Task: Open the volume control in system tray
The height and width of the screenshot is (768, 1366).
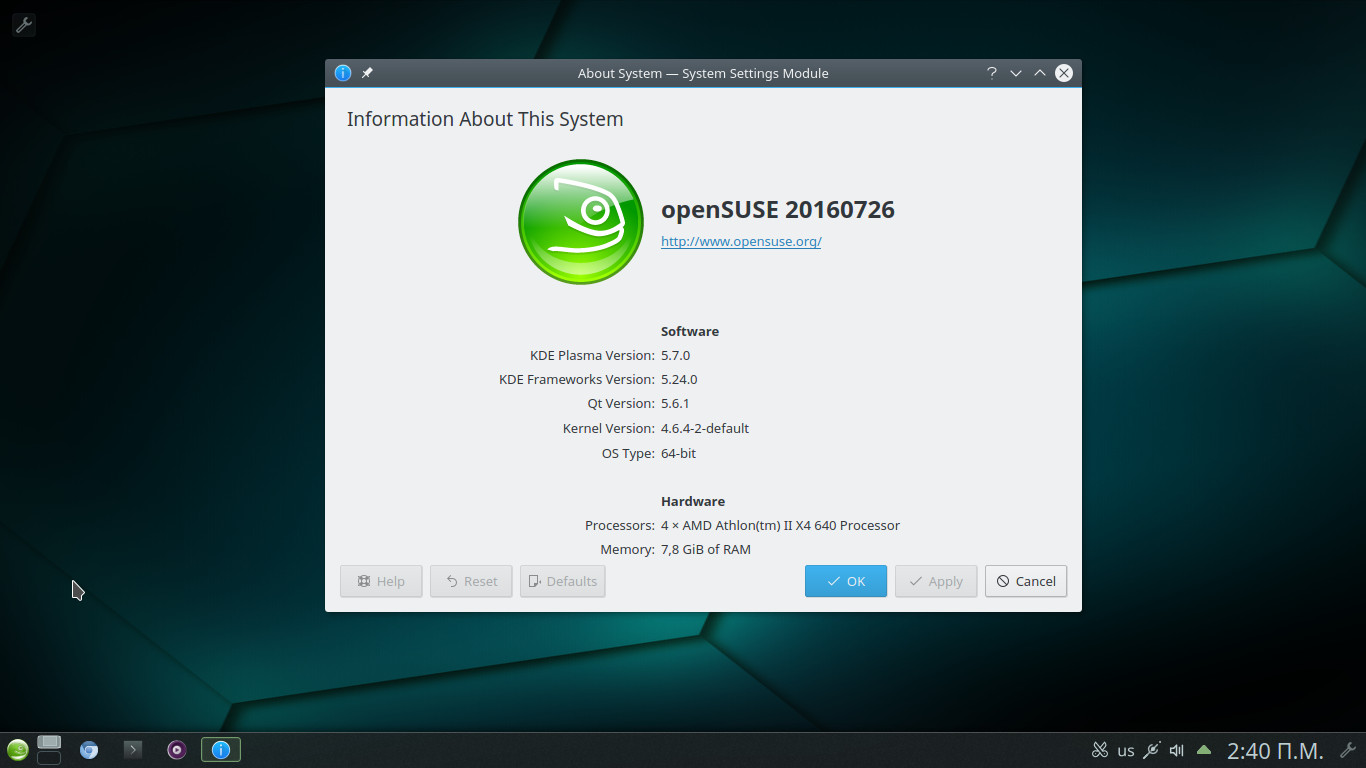Action: [1177, 750]
